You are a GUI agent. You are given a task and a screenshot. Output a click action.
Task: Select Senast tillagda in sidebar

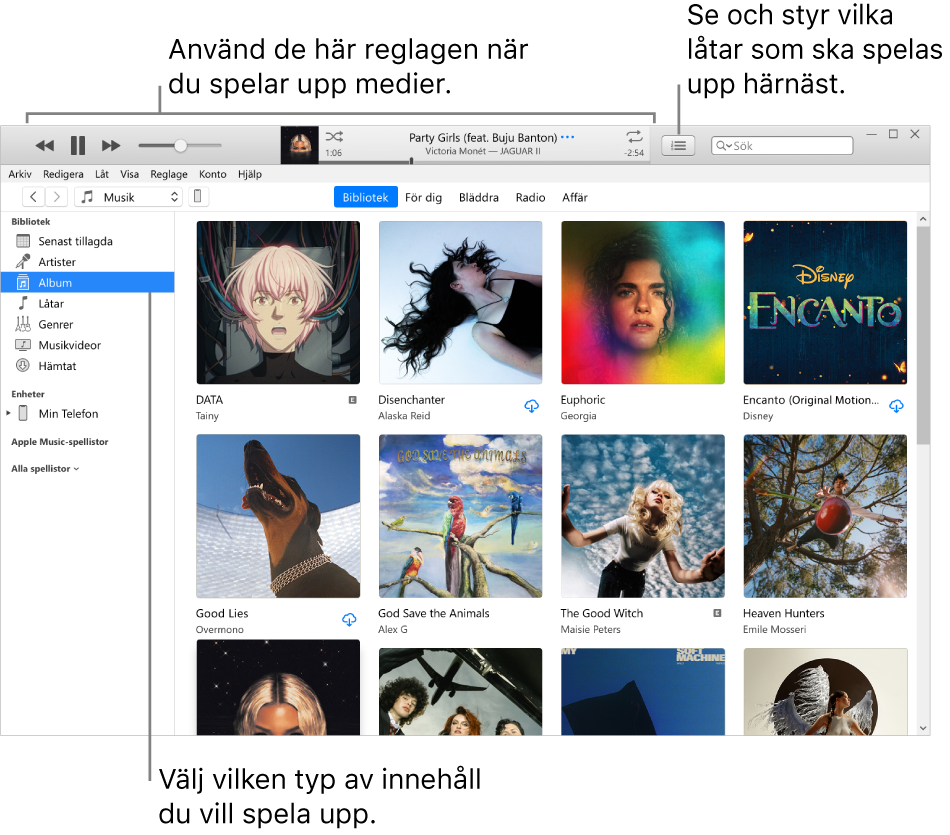(87, 241)
